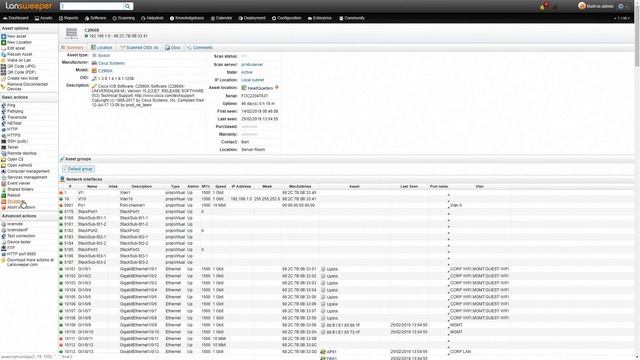The width and height of the screenshot is (640, 360).
Task: Switch to the Comments tab
Action: click(x=200, y=48)
